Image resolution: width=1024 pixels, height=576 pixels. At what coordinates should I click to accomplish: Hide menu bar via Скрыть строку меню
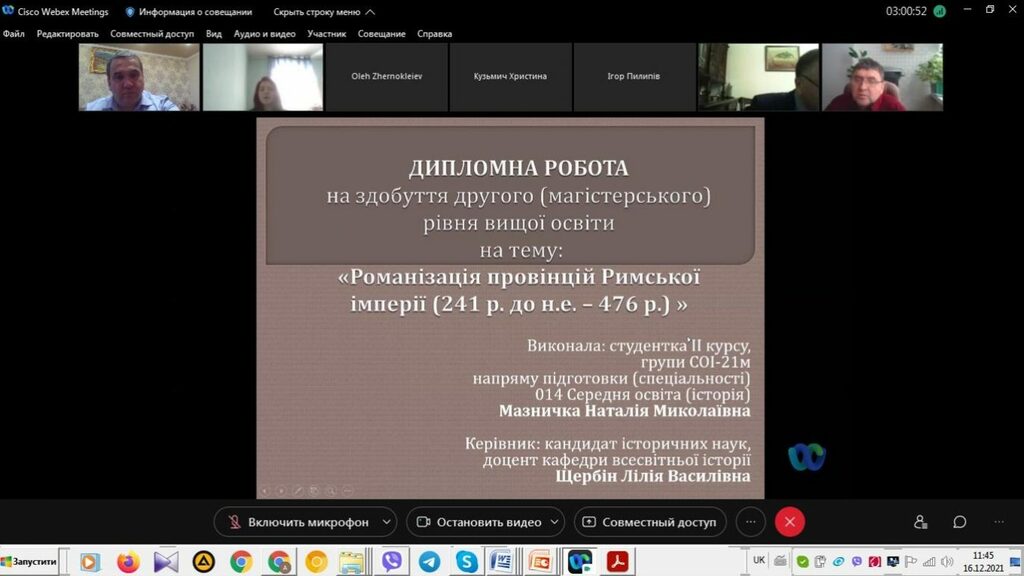click(324, 12)
